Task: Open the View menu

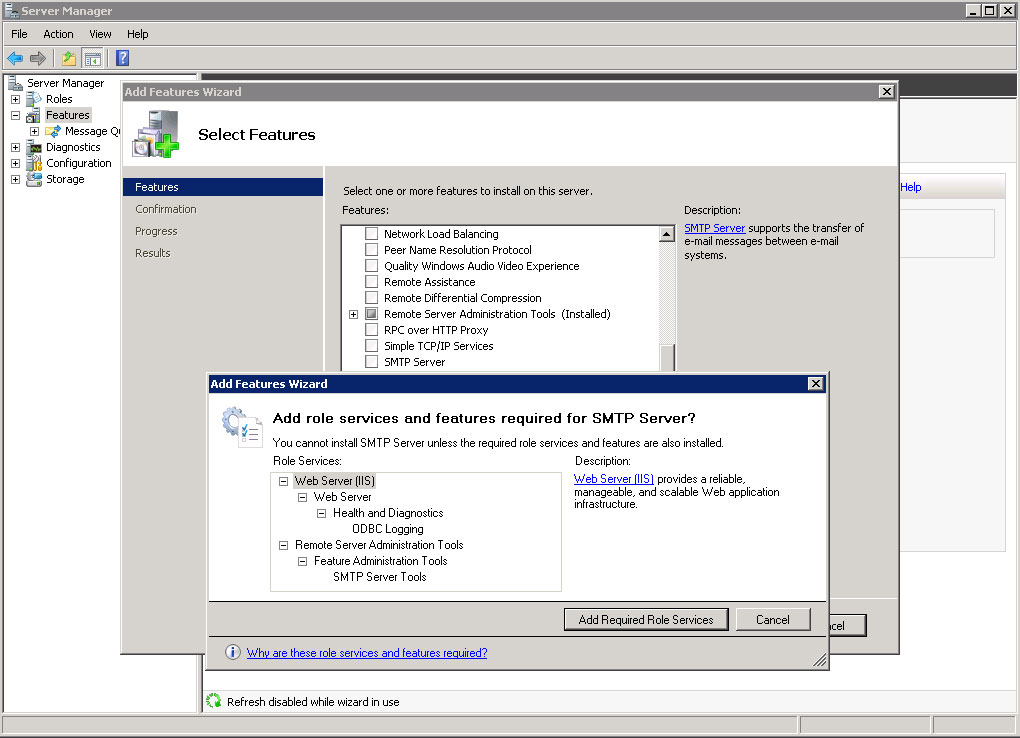Action: 100,34
